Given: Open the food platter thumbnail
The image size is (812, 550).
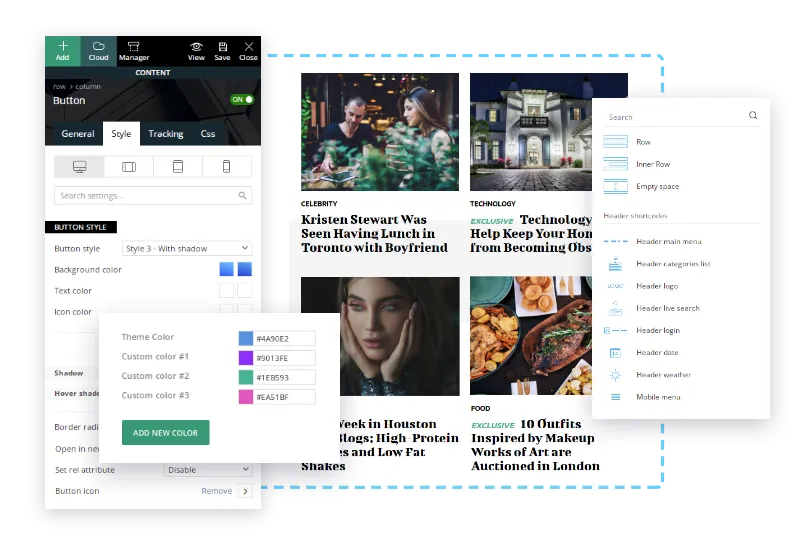Looking at the screenshot, I should click(x=531, y=336).
